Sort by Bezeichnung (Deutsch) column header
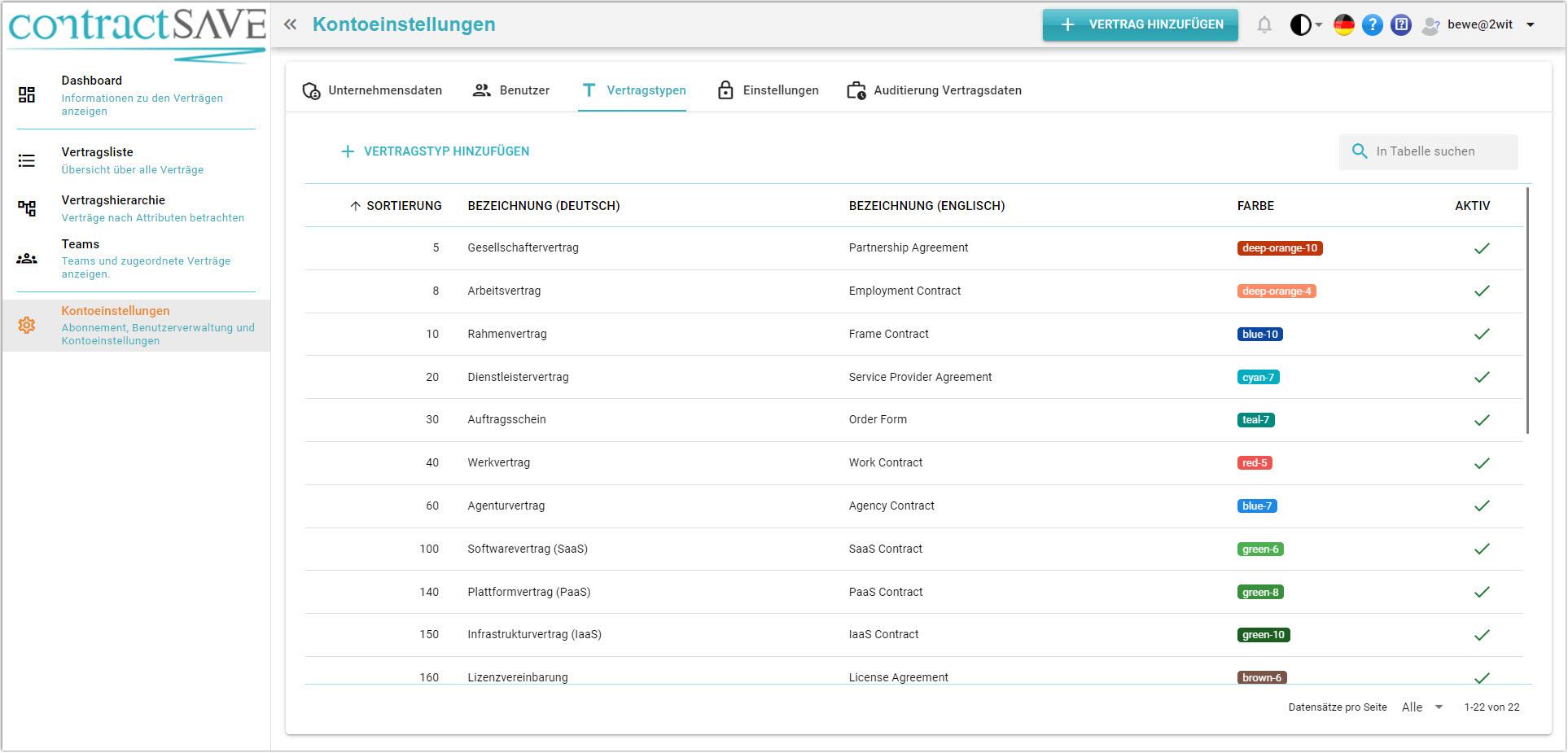Image resolution: width=1568 pixels, height=753 pixels. (x=544, y=206)
